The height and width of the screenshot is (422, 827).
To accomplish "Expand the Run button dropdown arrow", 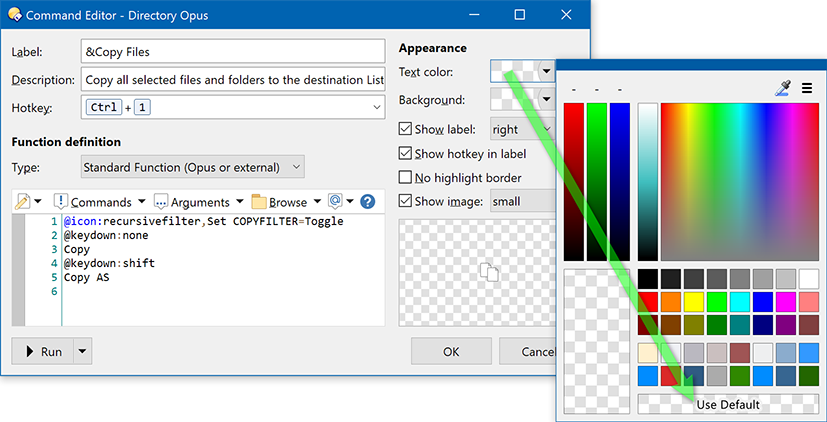I will click(x=84, y=351).
